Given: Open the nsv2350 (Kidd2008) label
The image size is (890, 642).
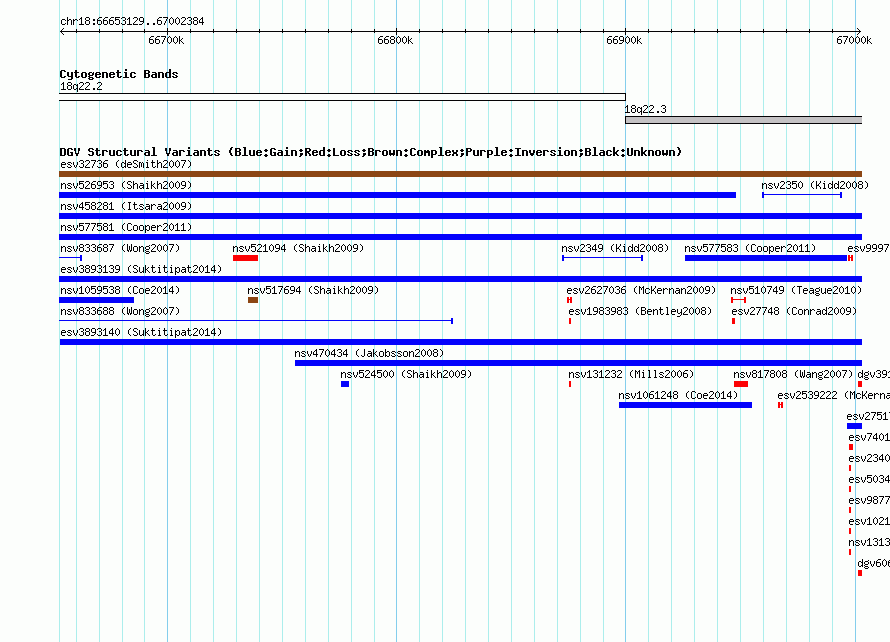Looking at the screenshot, I should tap(815, 185).
